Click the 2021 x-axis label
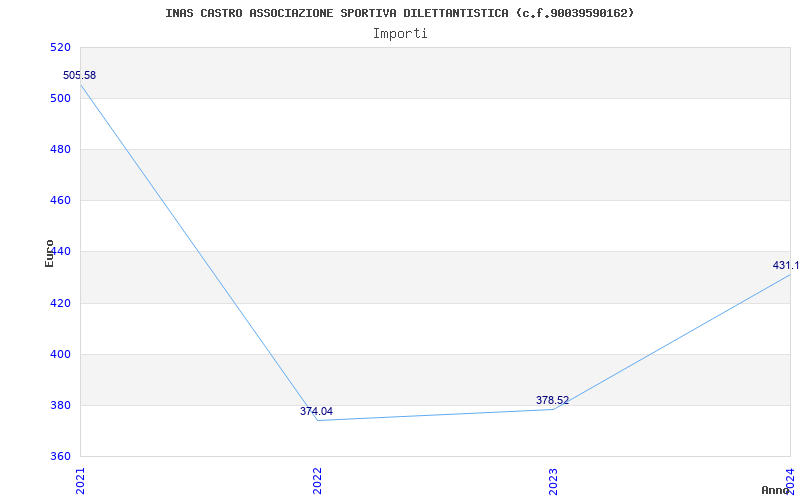This screenshot has height=500, width=800. pyautogui.click(x=80, y=481)
